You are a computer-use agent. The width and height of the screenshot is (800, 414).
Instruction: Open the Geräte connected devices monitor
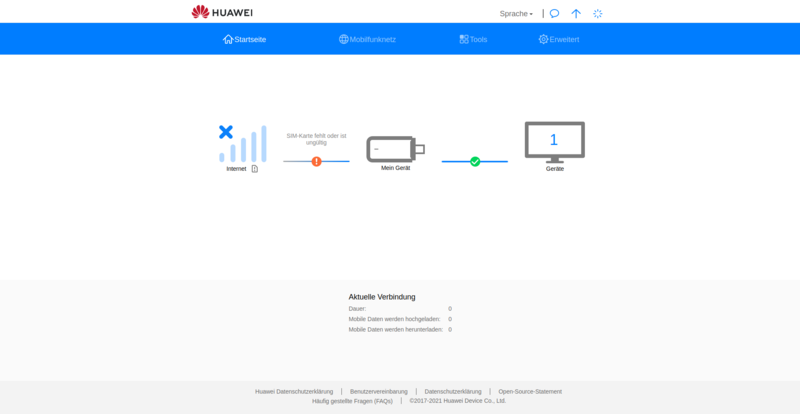coord(554,141)
